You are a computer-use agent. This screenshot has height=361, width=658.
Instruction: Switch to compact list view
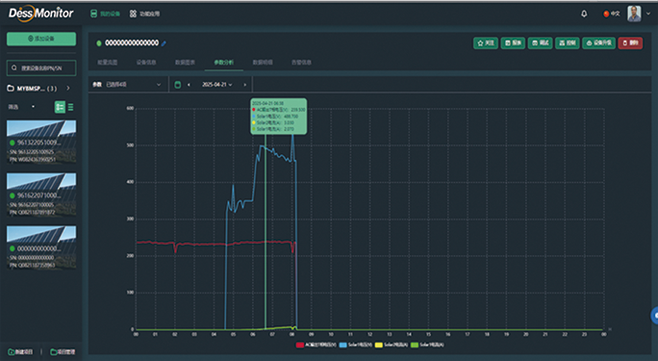click(70, 107)
